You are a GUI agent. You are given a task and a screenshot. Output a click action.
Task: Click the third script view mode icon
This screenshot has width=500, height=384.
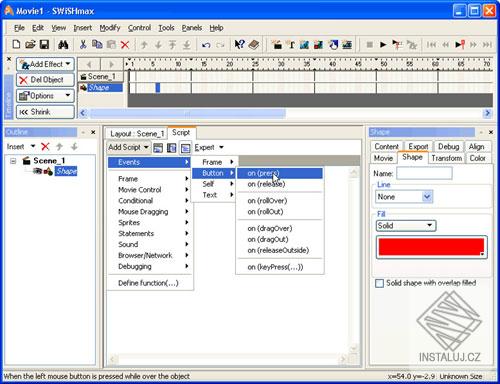pyautogui.click(x=185, y=148)
